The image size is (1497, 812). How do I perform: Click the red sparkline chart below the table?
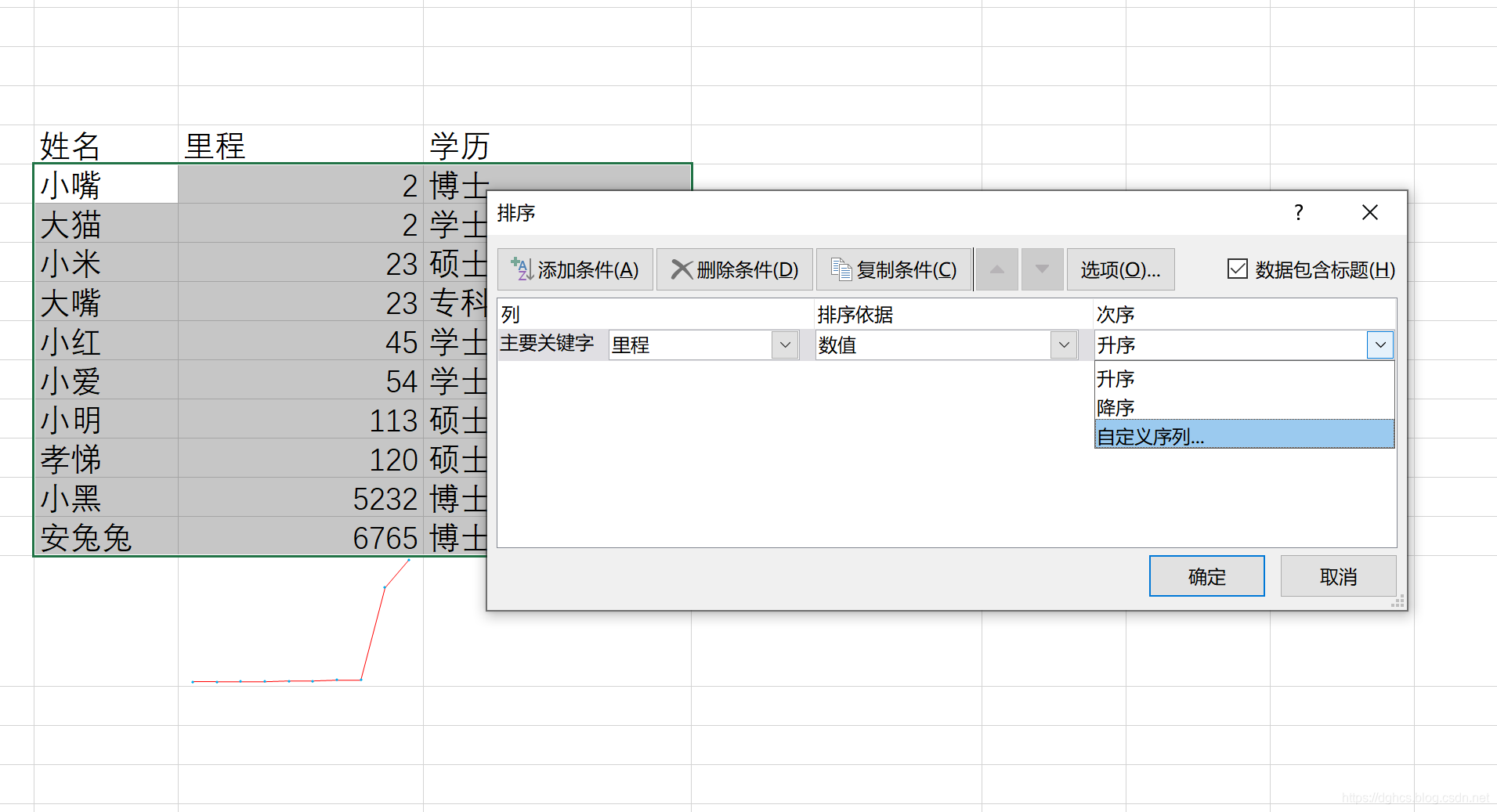pos(301,621)
